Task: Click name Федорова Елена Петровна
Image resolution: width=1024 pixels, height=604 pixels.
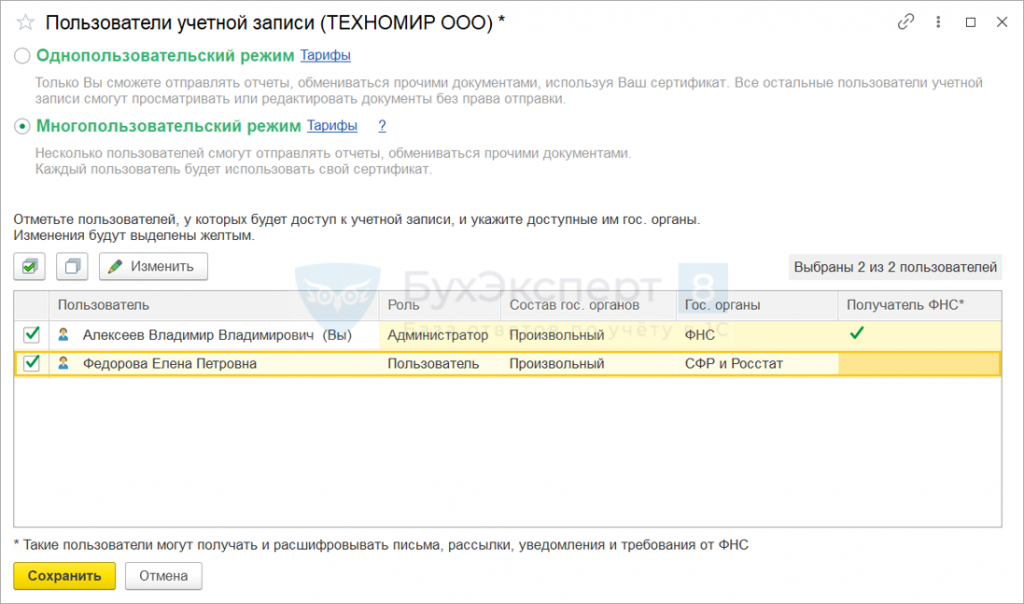Action: 170,364
